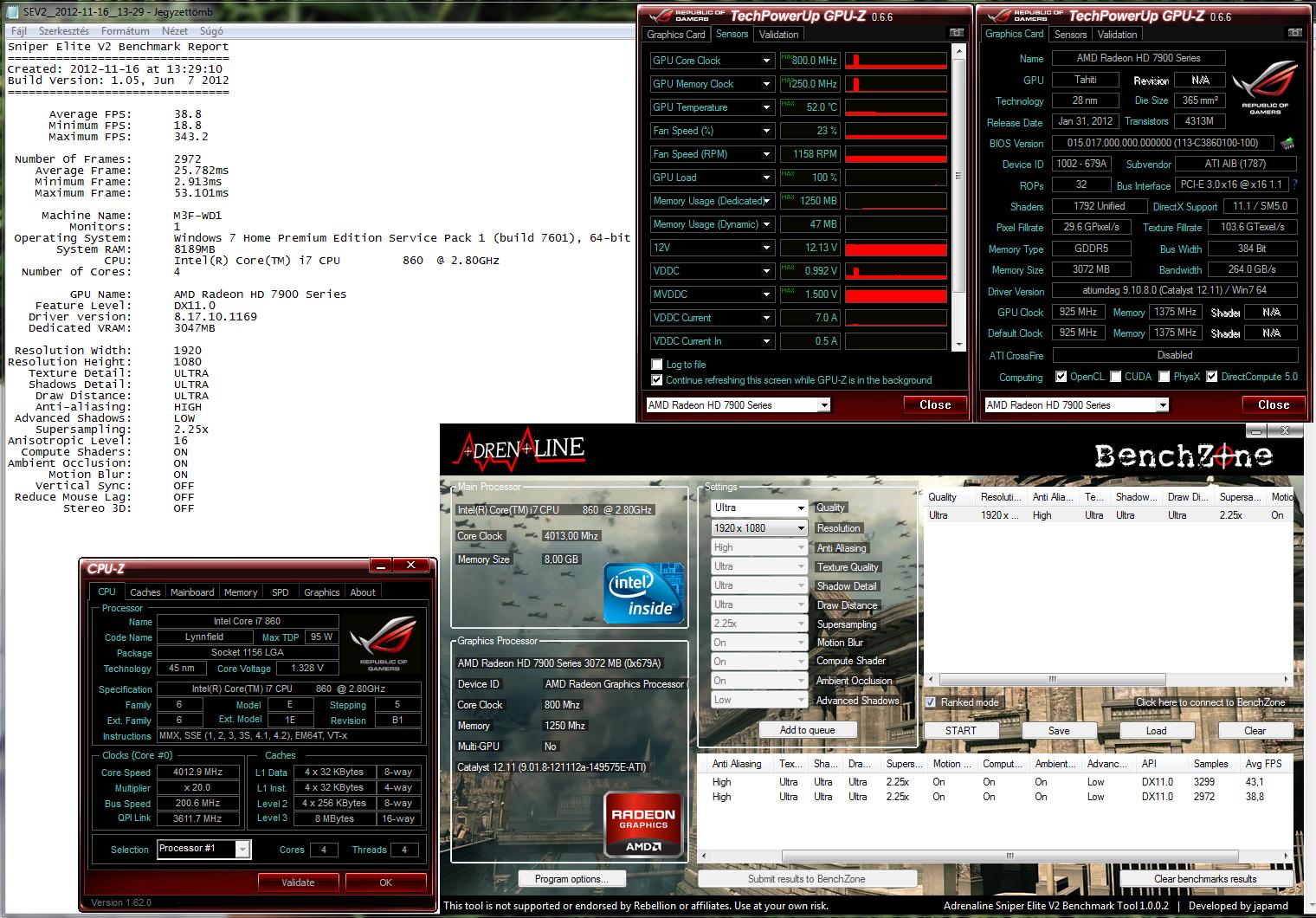
Task: Toggle the PhysX computing checkbox
Action: pyautogui.click(x=1164, y=377)
